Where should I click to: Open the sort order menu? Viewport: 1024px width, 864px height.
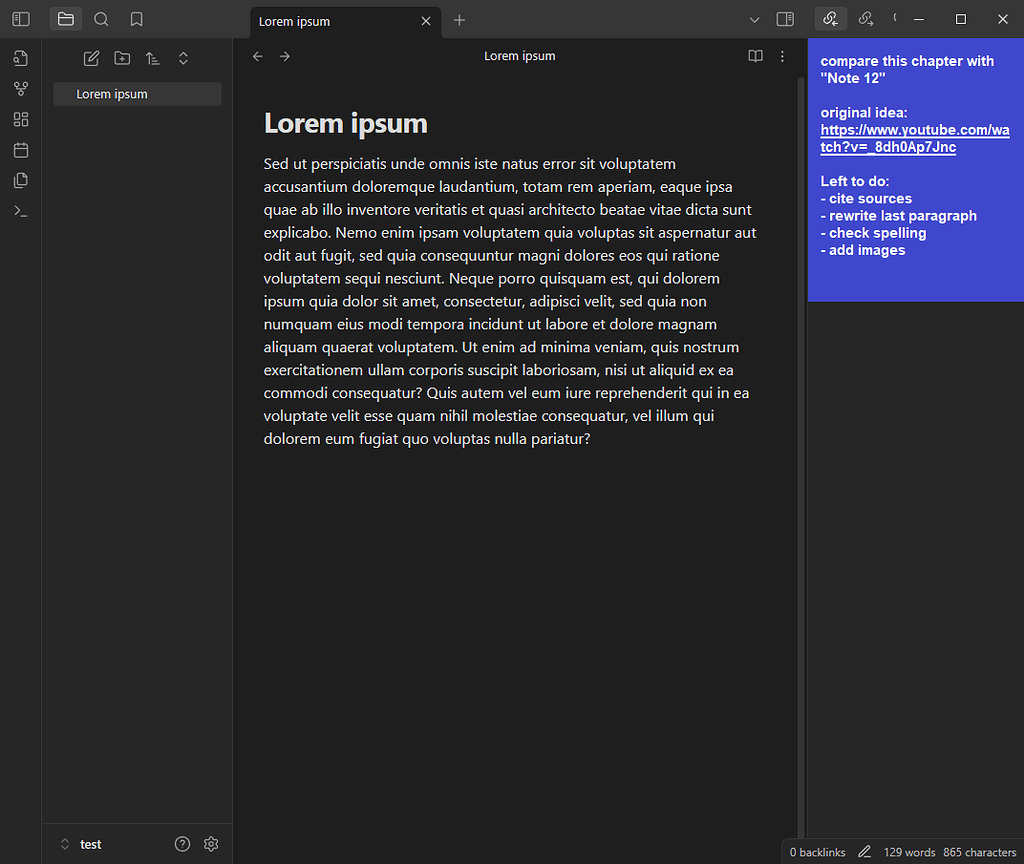(x=152, y=59)
